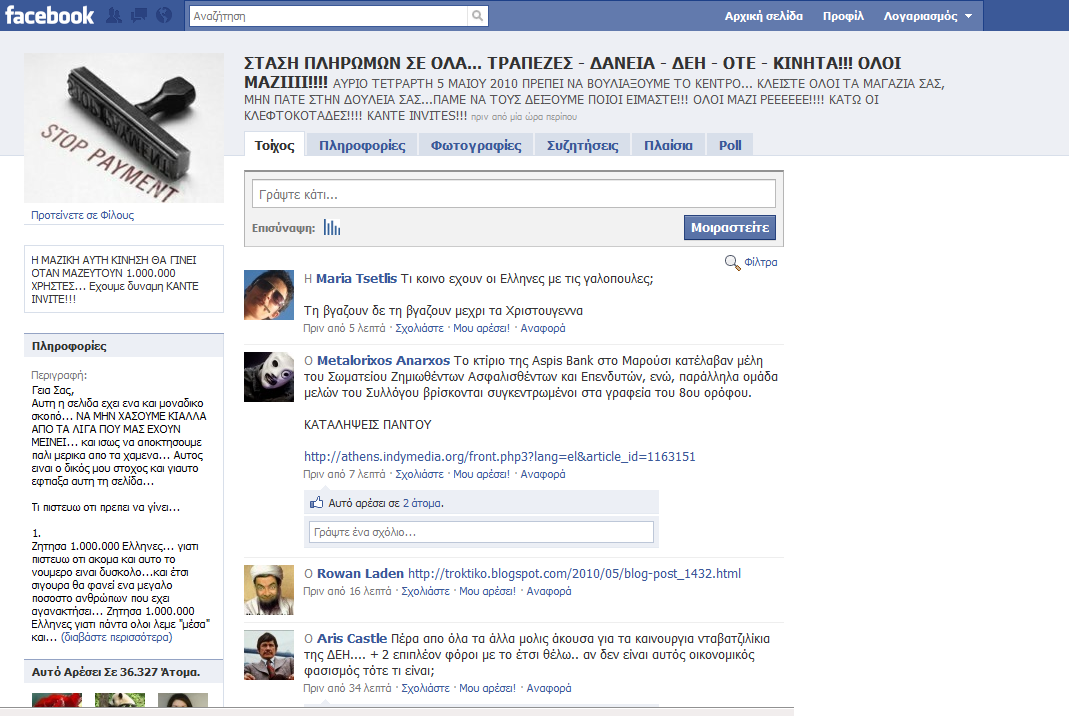Click Αναφορά on Rowan Laden post

click(x=549, y=592)
